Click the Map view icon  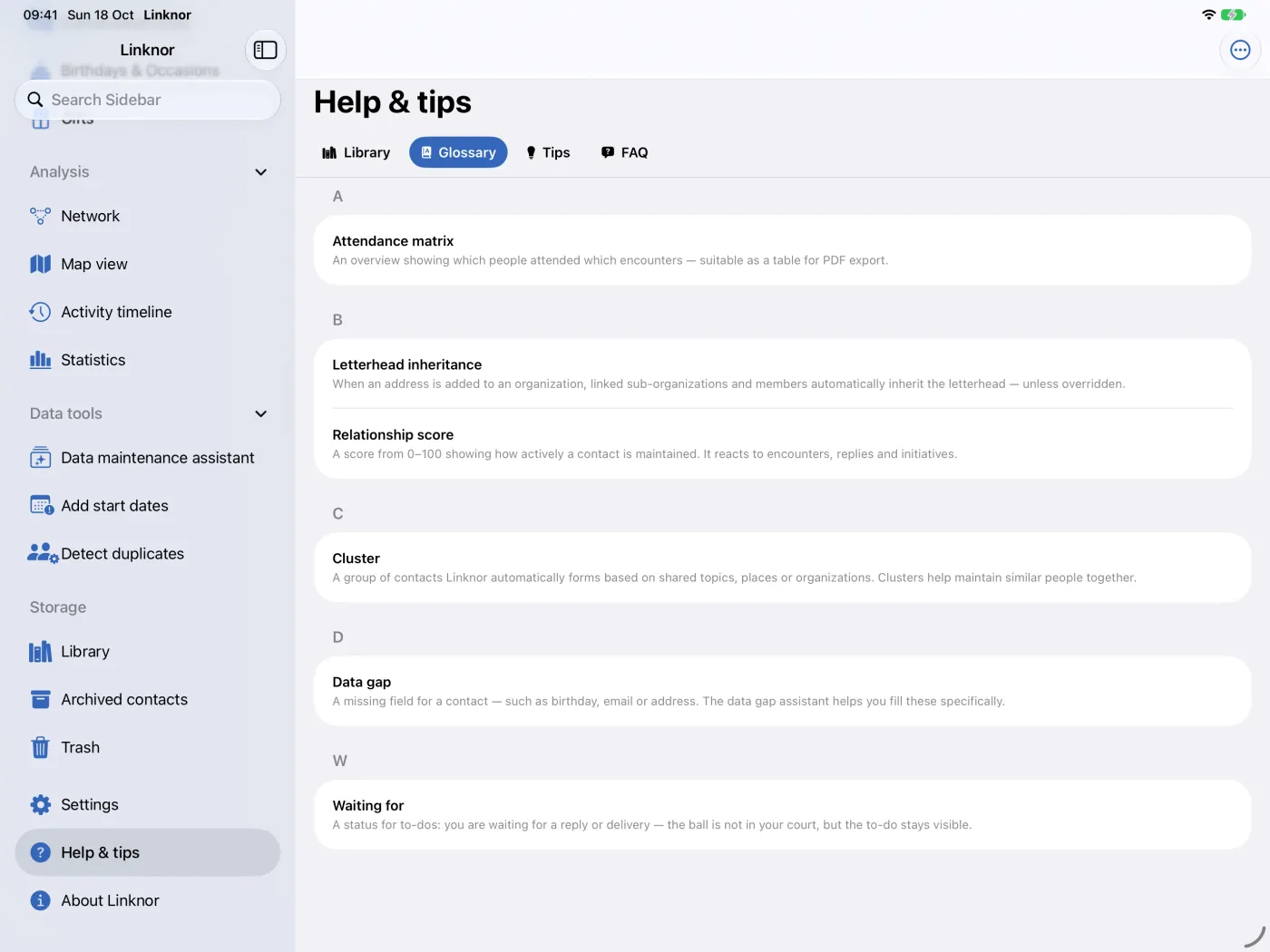(40, 264)
